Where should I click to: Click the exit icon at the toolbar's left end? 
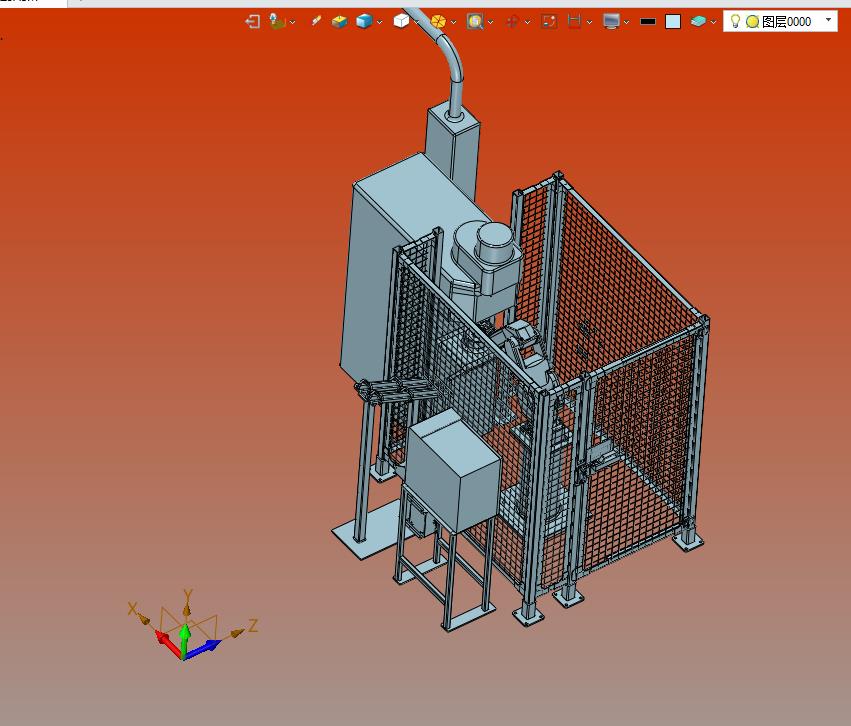click(x=252, y=21)
